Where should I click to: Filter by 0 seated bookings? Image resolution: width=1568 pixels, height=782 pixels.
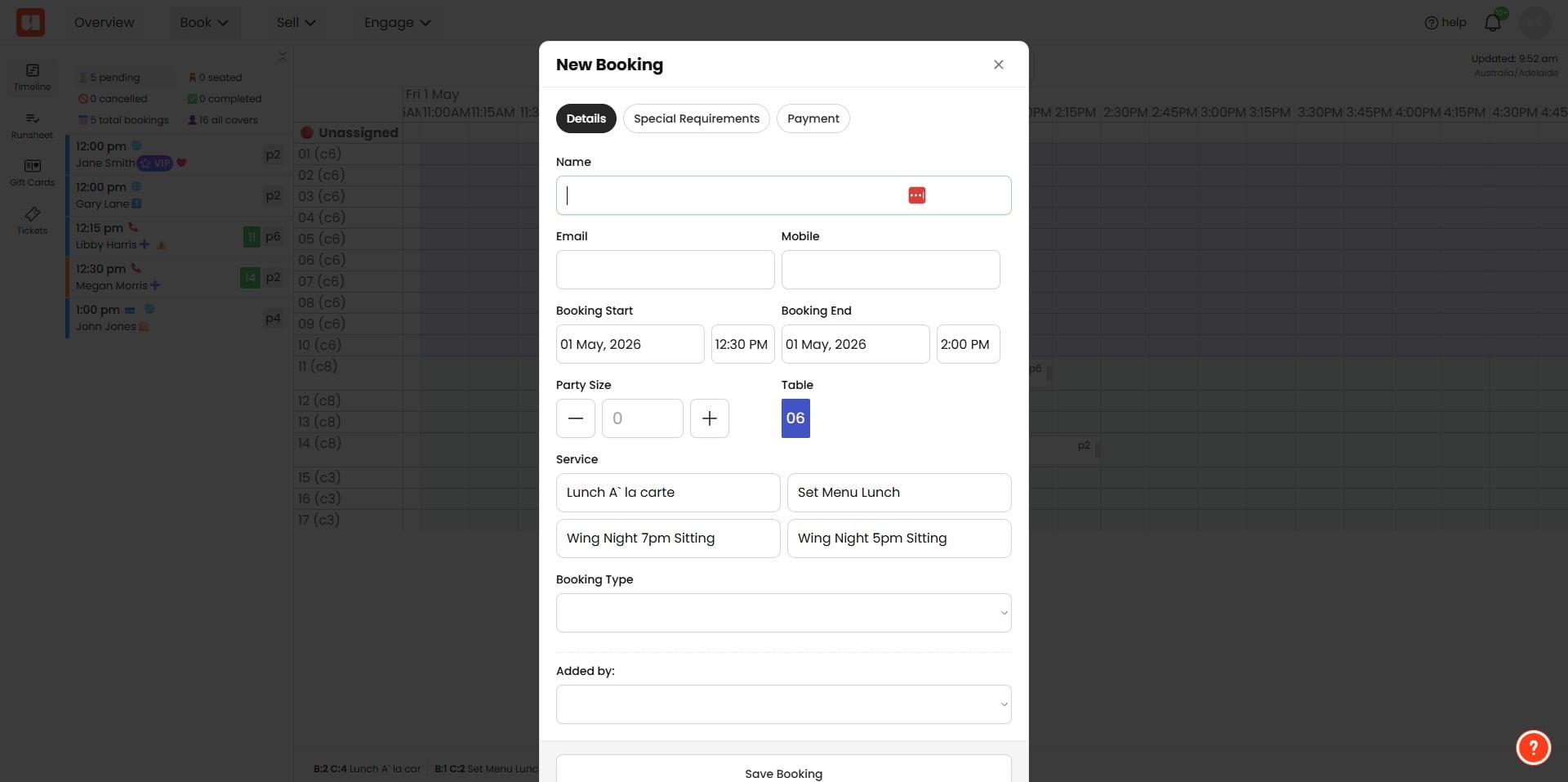215,77
